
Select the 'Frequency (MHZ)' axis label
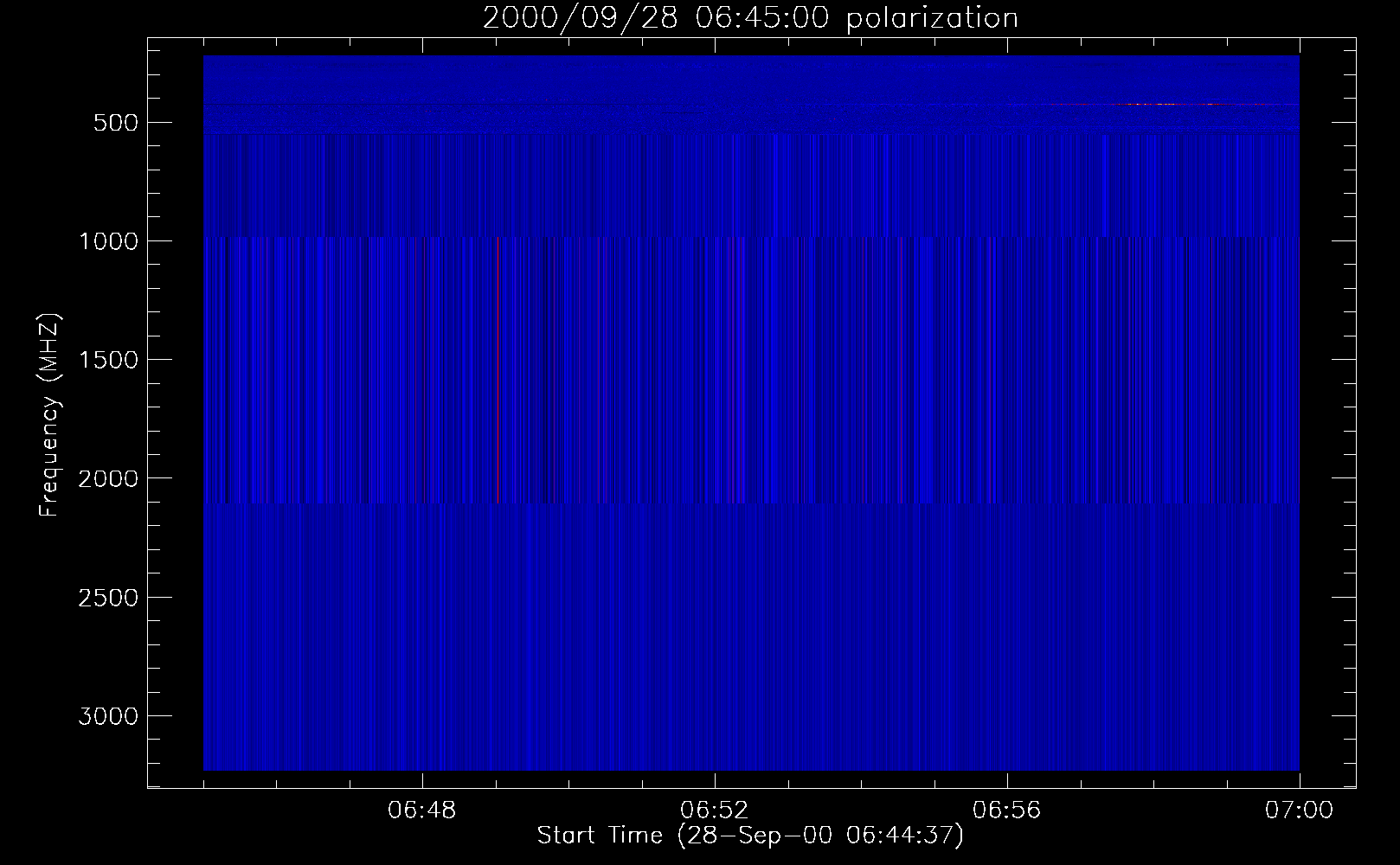(x=49, y=415)
